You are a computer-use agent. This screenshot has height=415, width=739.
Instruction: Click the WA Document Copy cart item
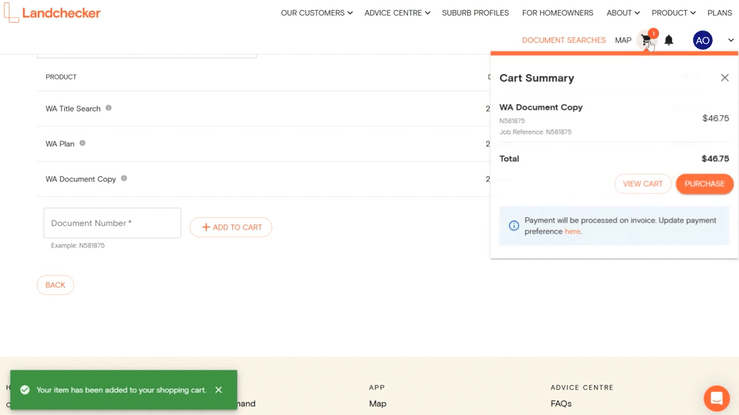pos(541,107)
